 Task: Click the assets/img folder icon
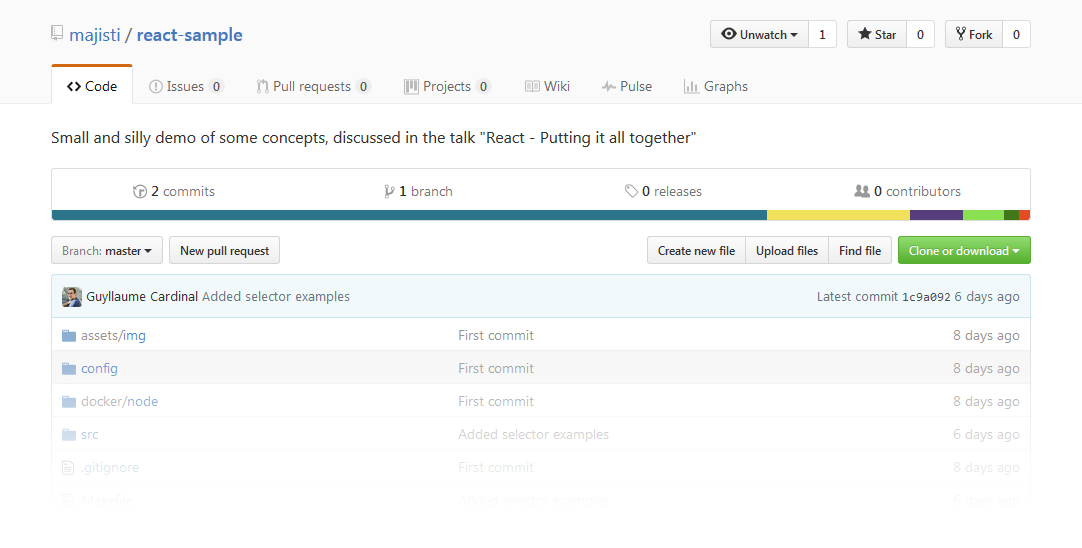coord(69,335)
